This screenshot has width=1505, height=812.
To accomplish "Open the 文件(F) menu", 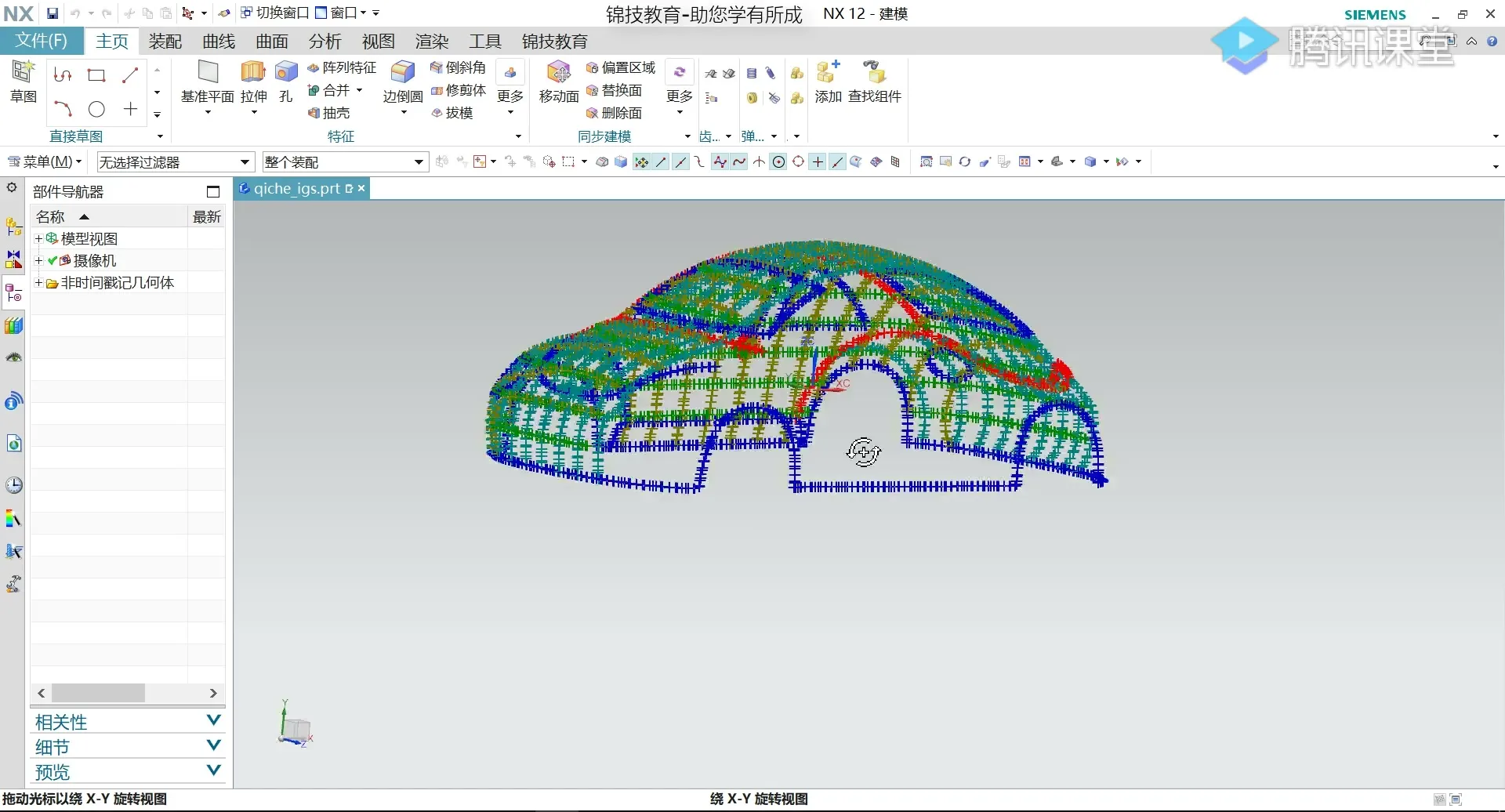I will point(42,41).
